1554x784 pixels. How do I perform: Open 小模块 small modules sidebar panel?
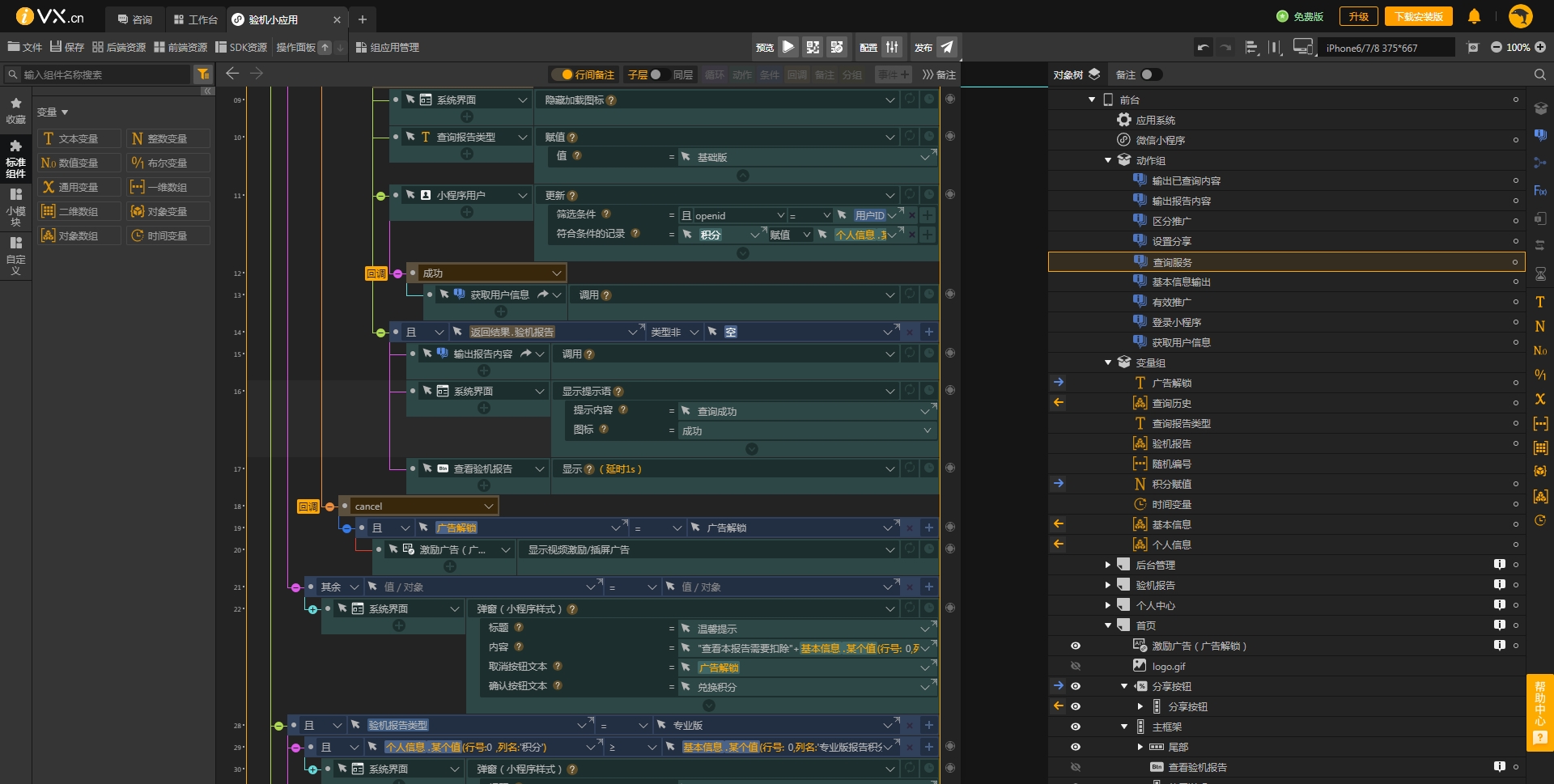pos(15,207)
